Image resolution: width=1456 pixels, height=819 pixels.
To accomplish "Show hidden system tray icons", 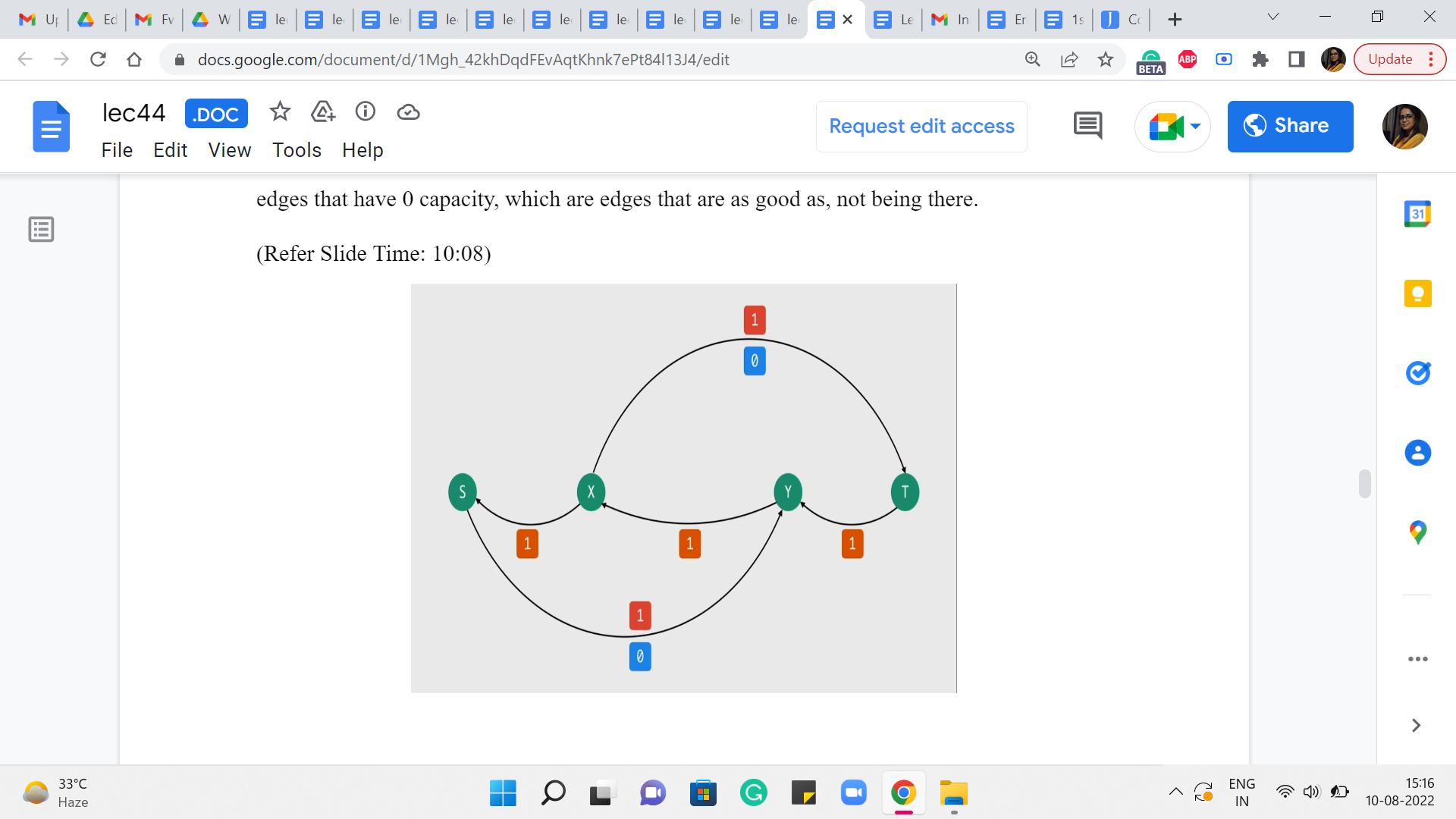I will [x=1175, y=792].
